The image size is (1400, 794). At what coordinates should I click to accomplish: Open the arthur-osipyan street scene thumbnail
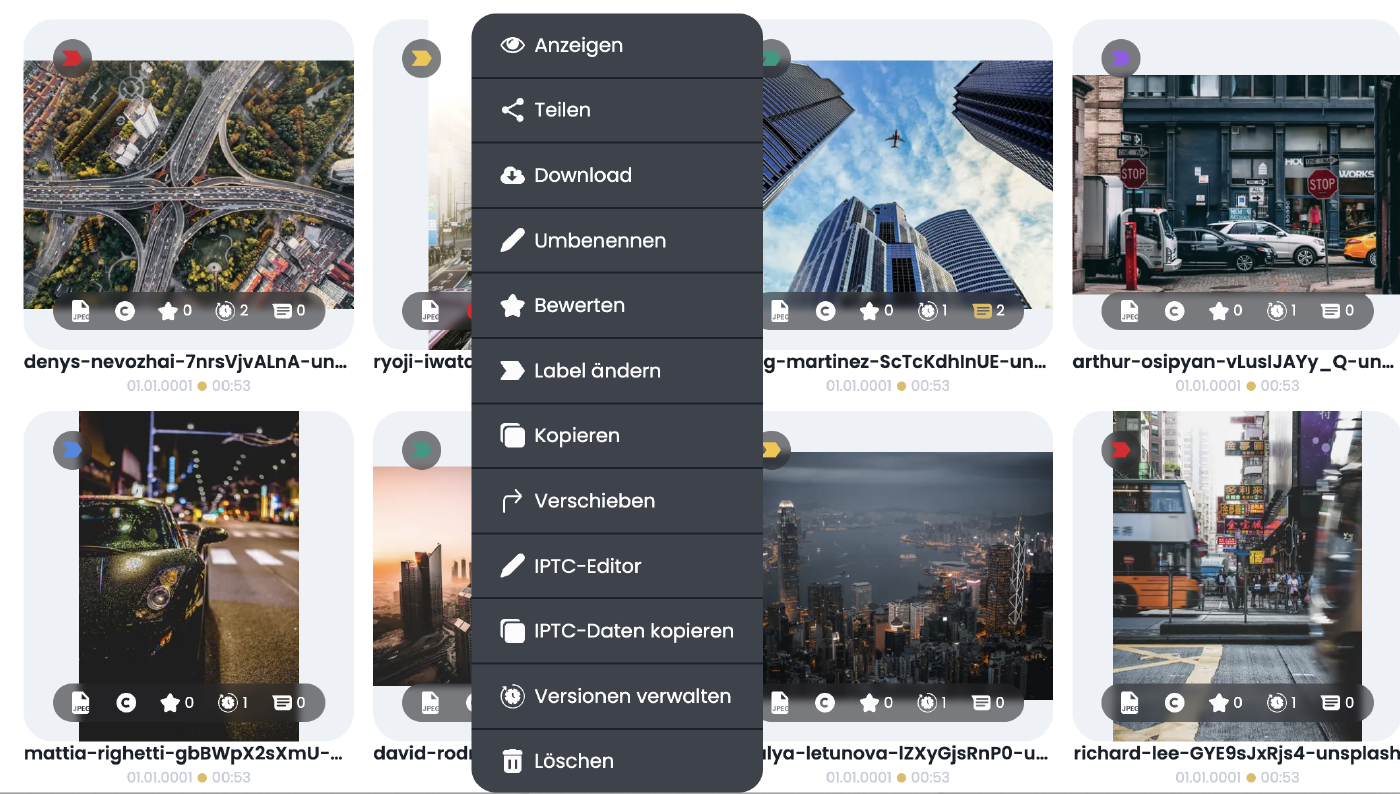click(1236, 185)
